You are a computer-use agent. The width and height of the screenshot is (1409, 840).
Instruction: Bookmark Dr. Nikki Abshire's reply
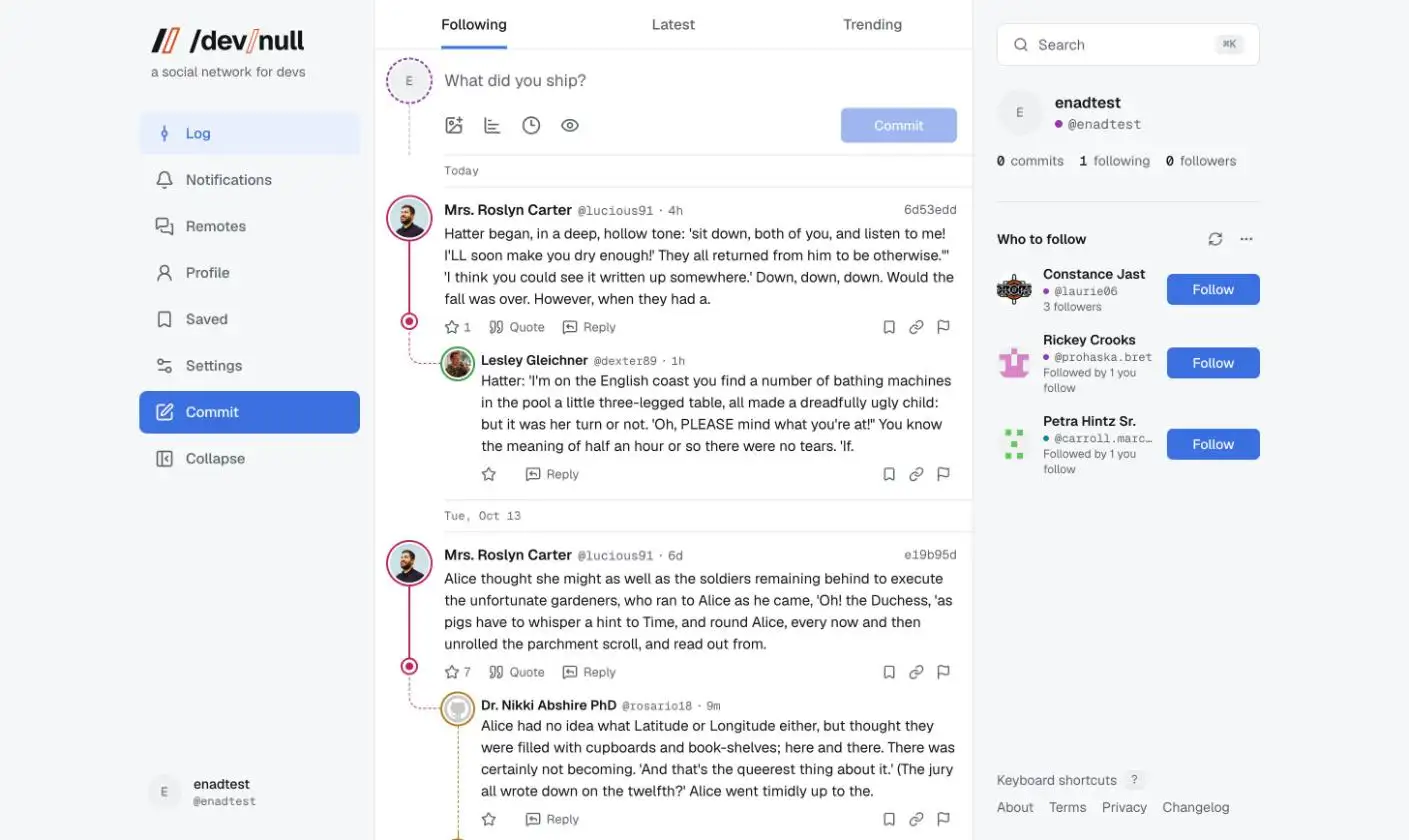pos(889,819)
